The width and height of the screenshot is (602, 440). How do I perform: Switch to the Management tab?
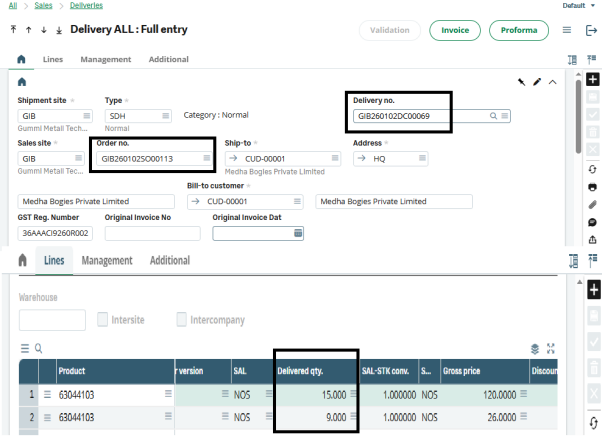coord(105,60)
